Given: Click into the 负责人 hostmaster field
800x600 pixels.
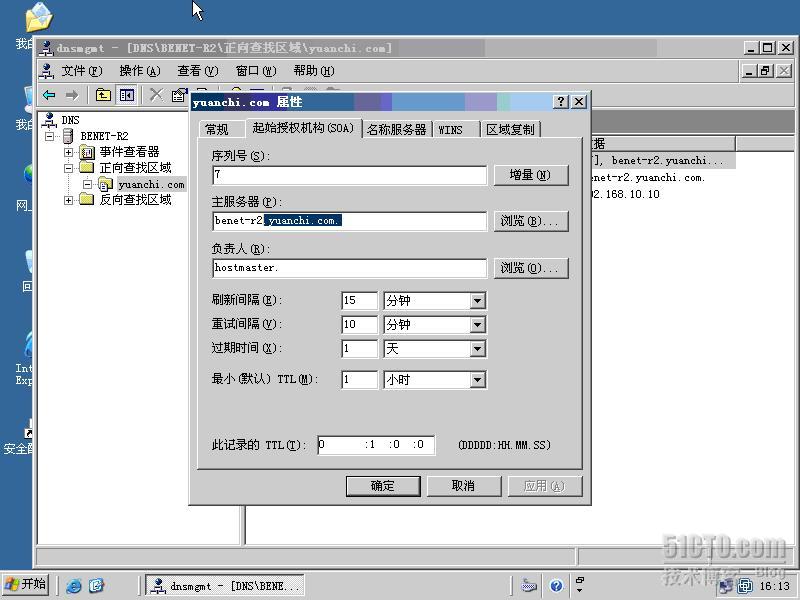Looking at the screenshot, I should tap(349, 268).
